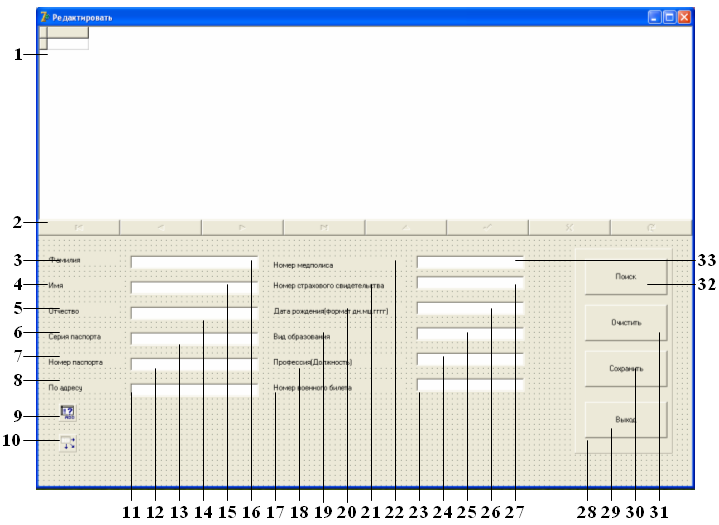Go to the next record in navigator

pos(242,227)
